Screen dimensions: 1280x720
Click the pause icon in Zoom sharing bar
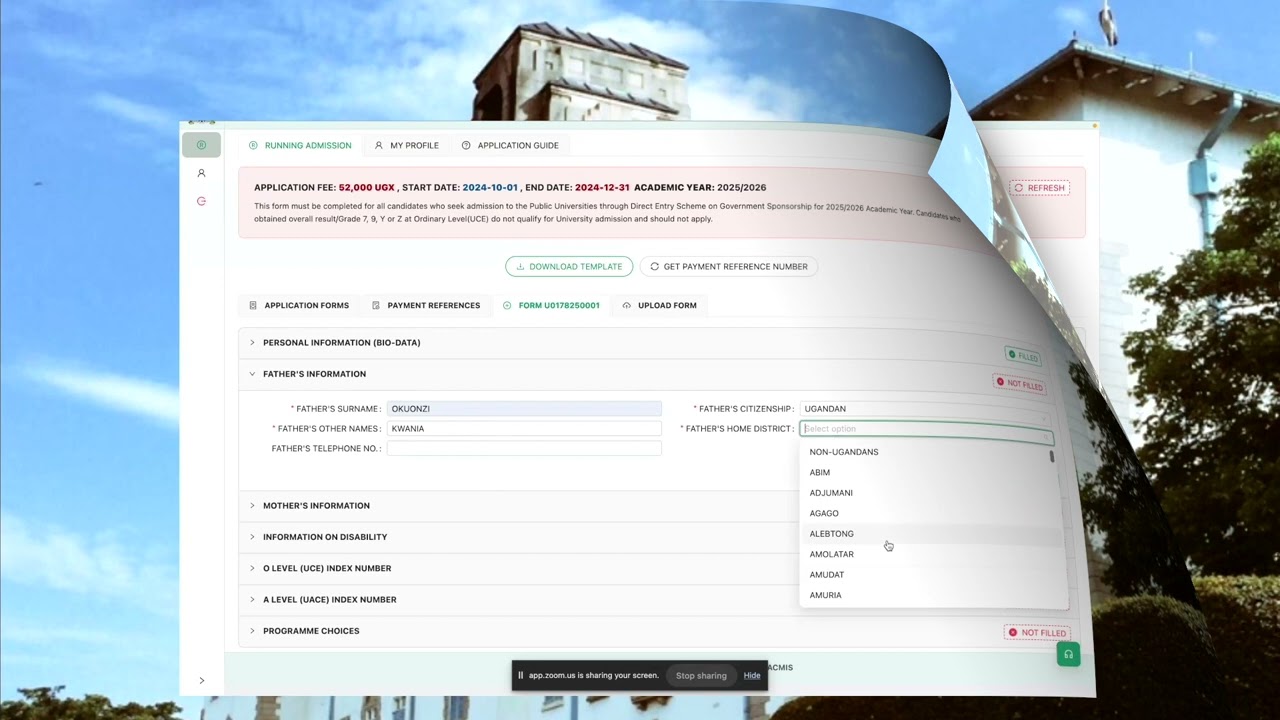(x=520, y=675)
